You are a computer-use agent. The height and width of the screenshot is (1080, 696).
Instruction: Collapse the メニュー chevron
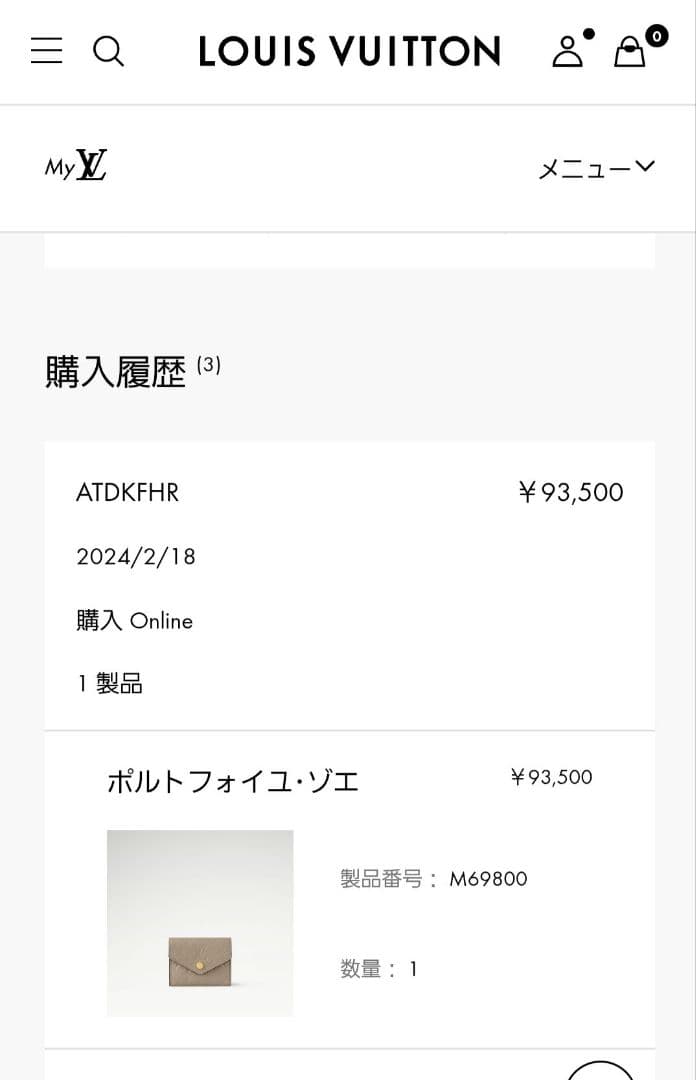coord(646,167)
